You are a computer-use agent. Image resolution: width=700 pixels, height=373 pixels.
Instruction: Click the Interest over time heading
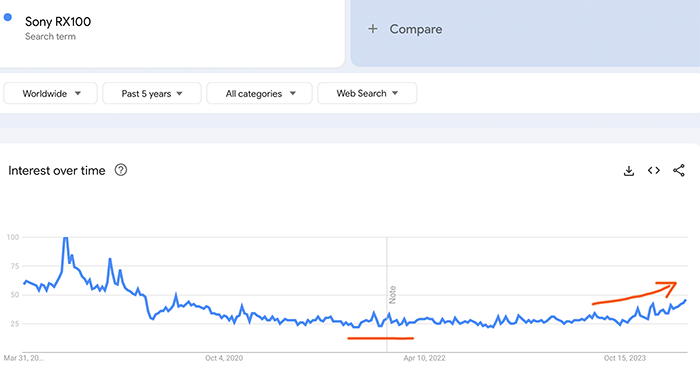coord(57,170)
